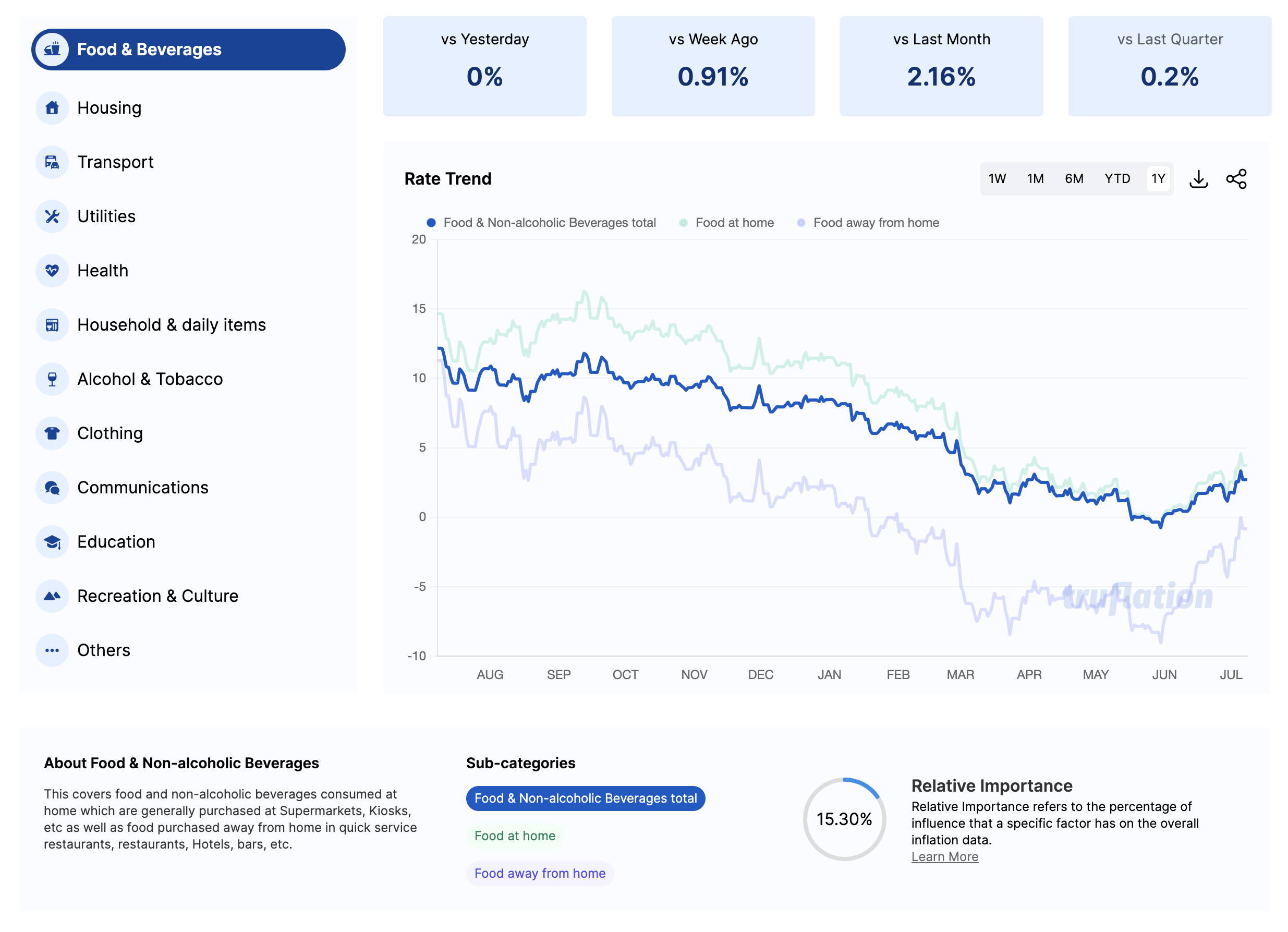Select Food at home sub-category chip
This screenshot has height=932, width=1288.
[515, 836]
